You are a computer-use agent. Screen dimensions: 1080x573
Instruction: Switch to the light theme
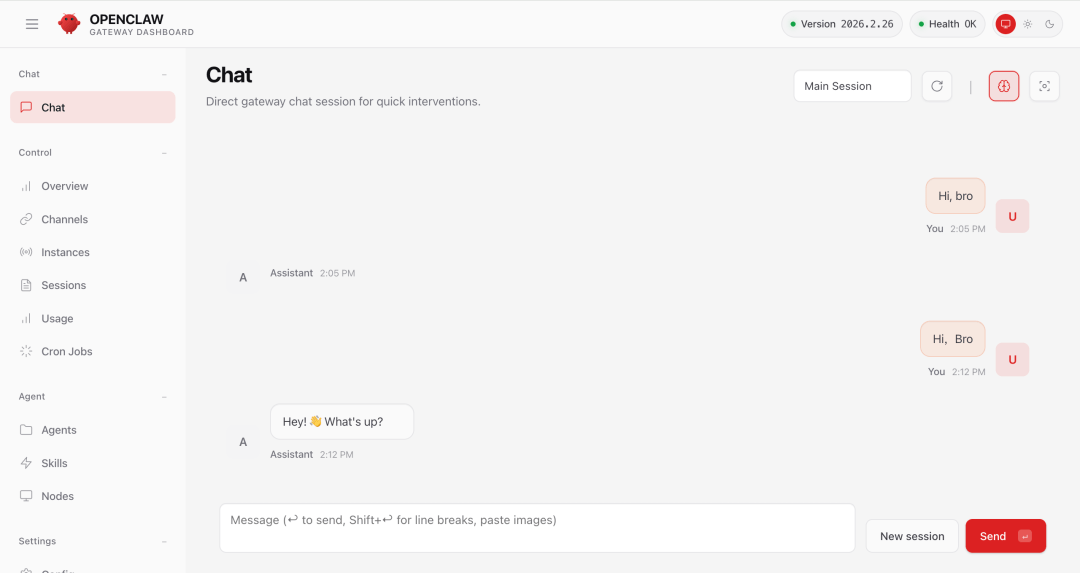click(1027, 24)
